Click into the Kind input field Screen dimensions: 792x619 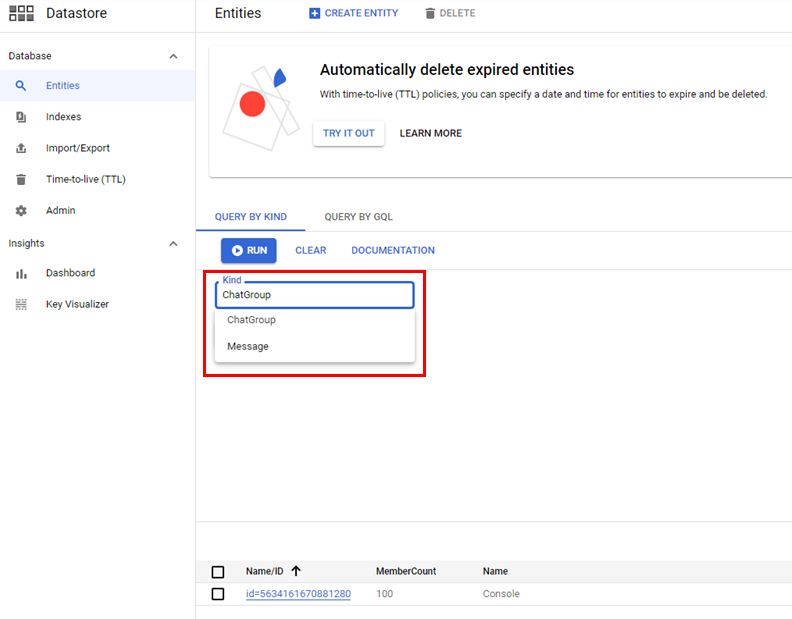tap(313, 295)
